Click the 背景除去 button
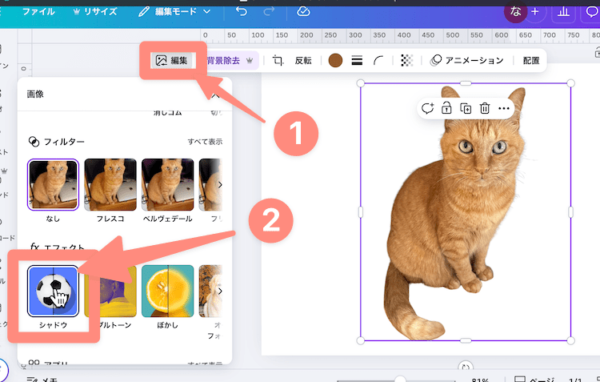Screen dimensions: 600x382 click(x=230, y=60)
